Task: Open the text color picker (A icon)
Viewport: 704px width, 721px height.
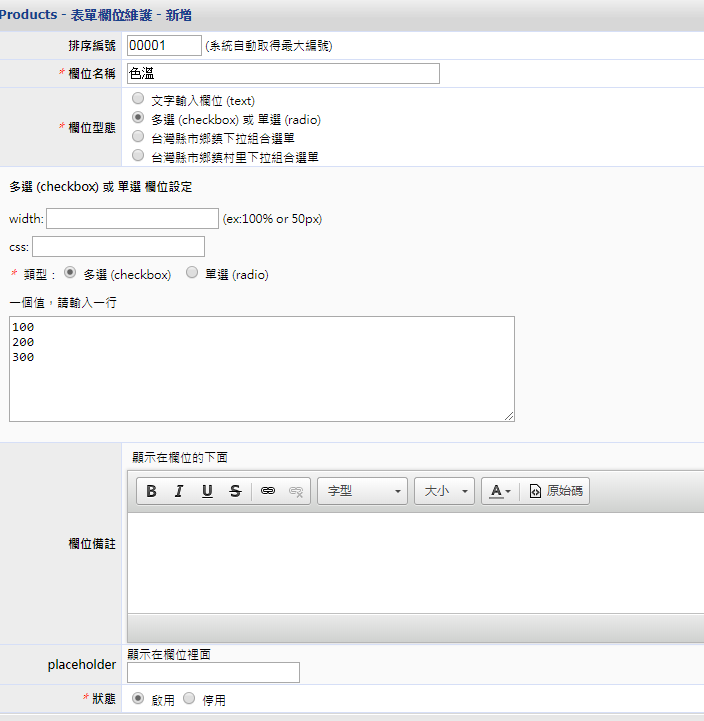Action: tap(498, 491)
